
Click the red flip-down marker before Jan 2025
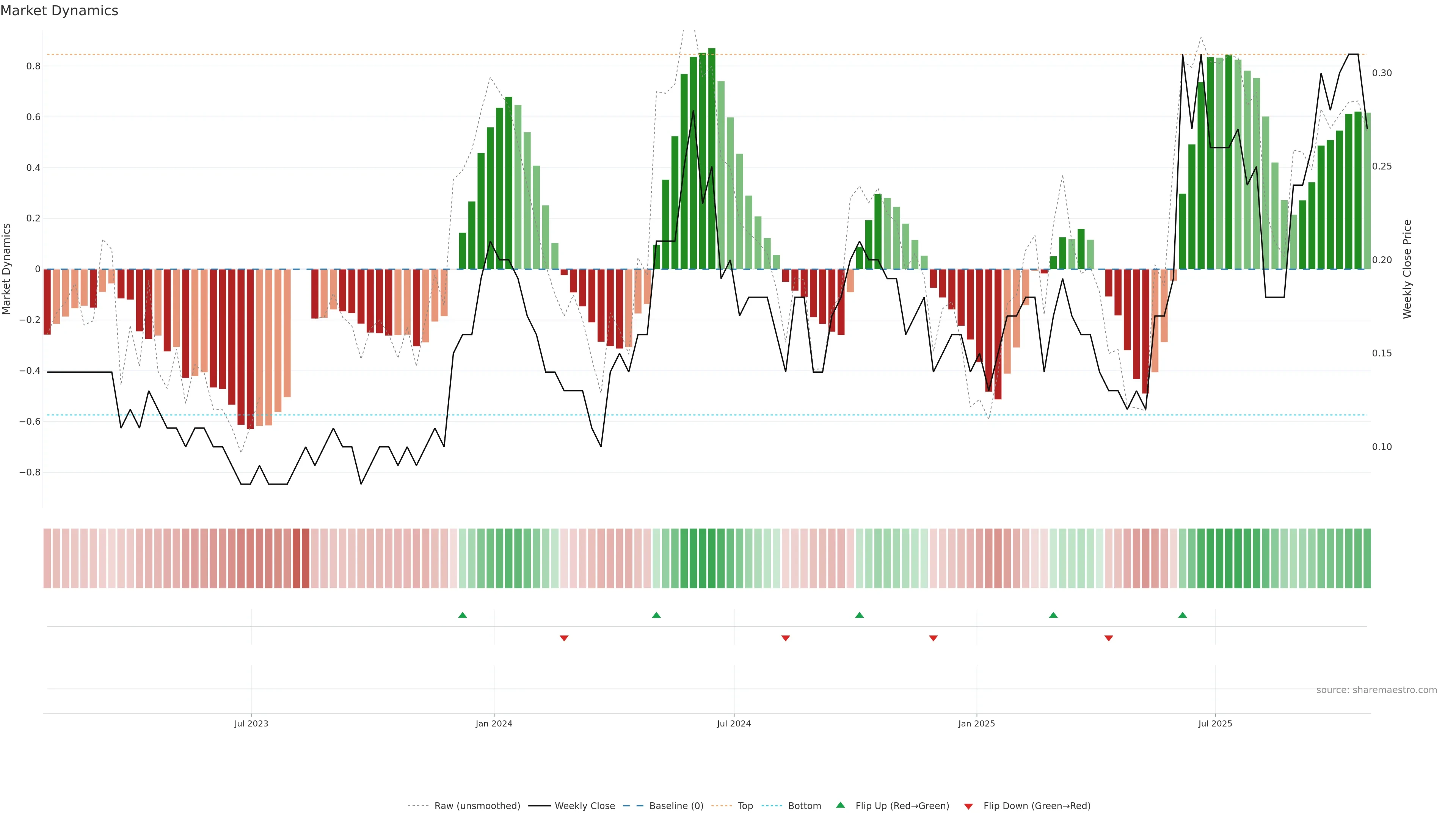click(933, 638)
